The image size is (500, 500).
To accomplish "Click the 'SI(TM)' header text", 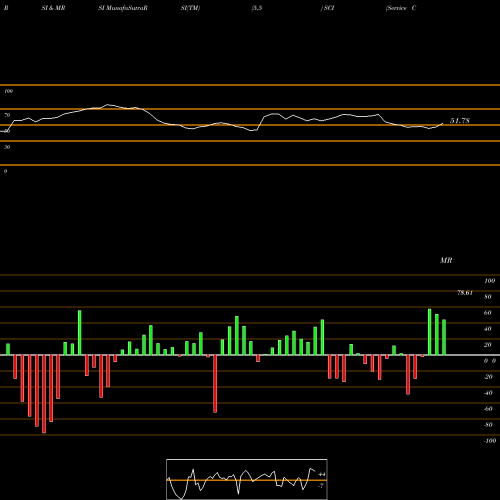I will point(190,8).
